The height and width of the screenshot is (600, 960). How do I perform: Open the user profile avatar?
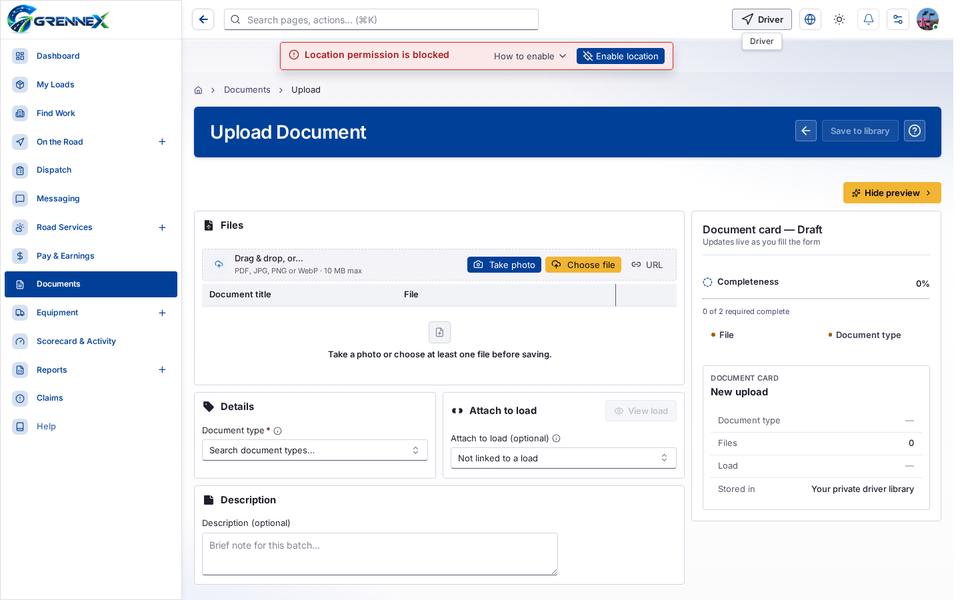pos(928,20)
